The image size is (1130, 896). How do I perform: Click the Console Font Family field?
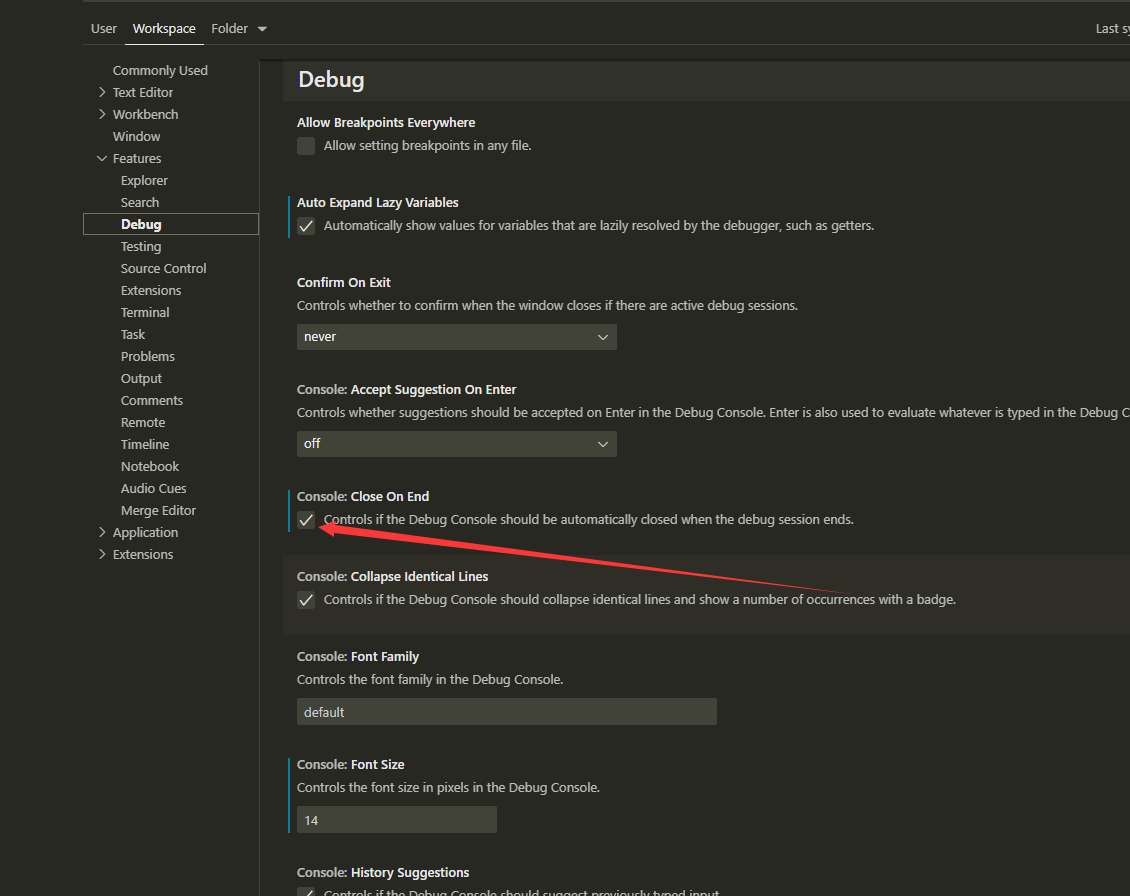[x=507, y=711]
